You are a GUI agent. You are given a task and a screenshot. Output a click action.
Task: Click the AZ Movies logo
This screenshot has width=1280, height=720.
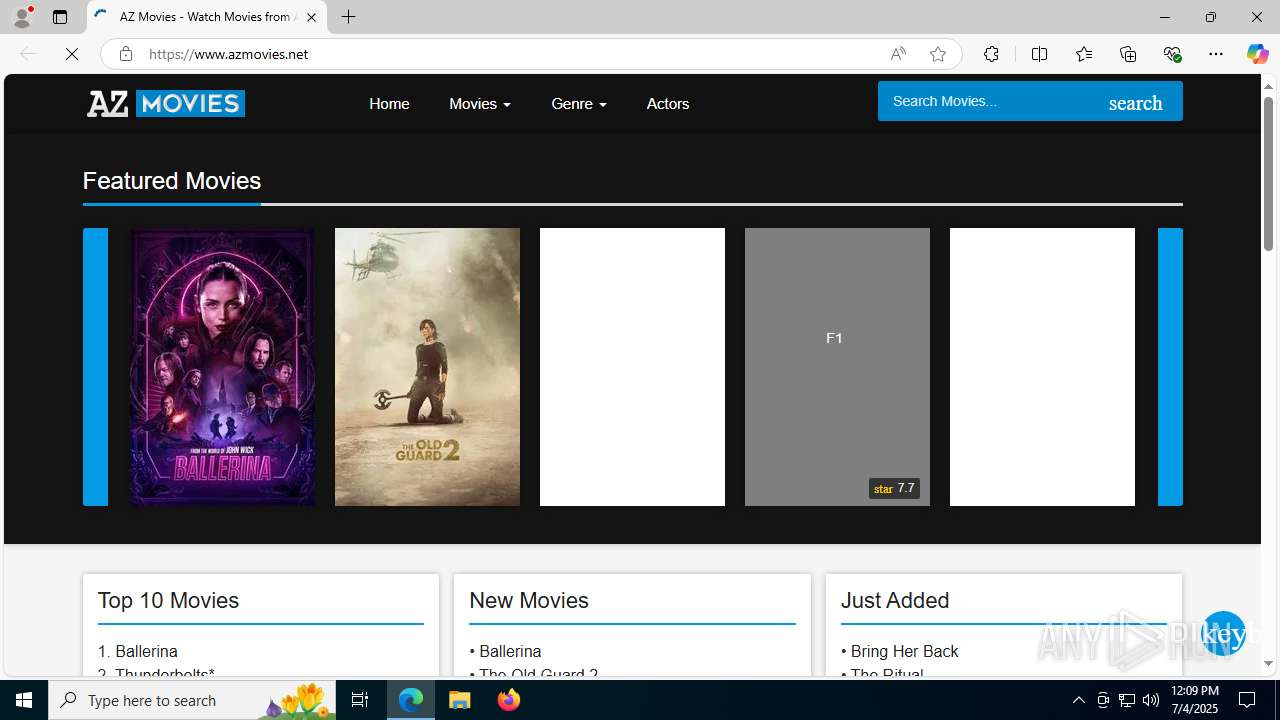166,103
